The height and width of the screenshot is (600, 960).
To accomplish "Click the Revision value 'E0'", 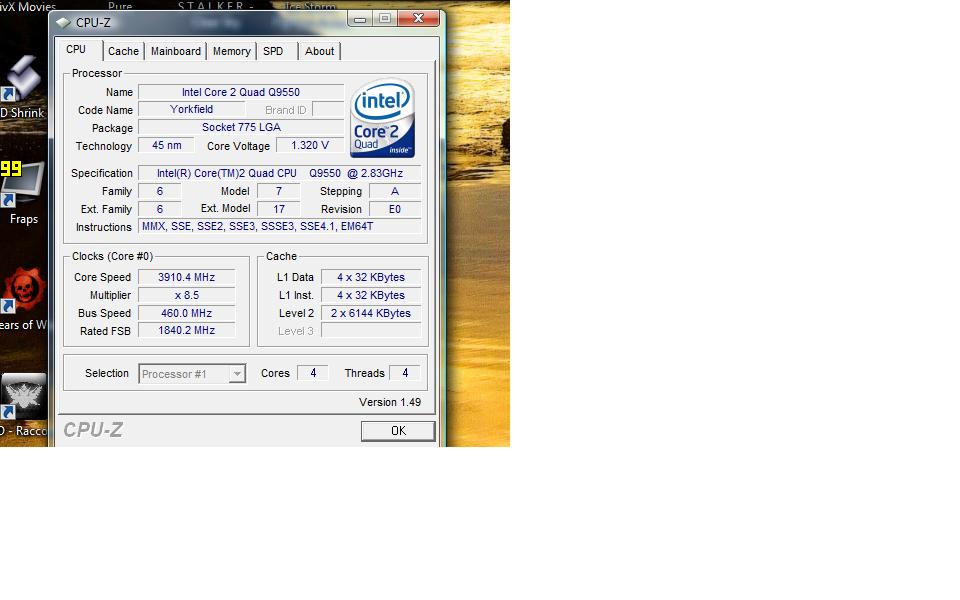I will (x=395, y=209).
